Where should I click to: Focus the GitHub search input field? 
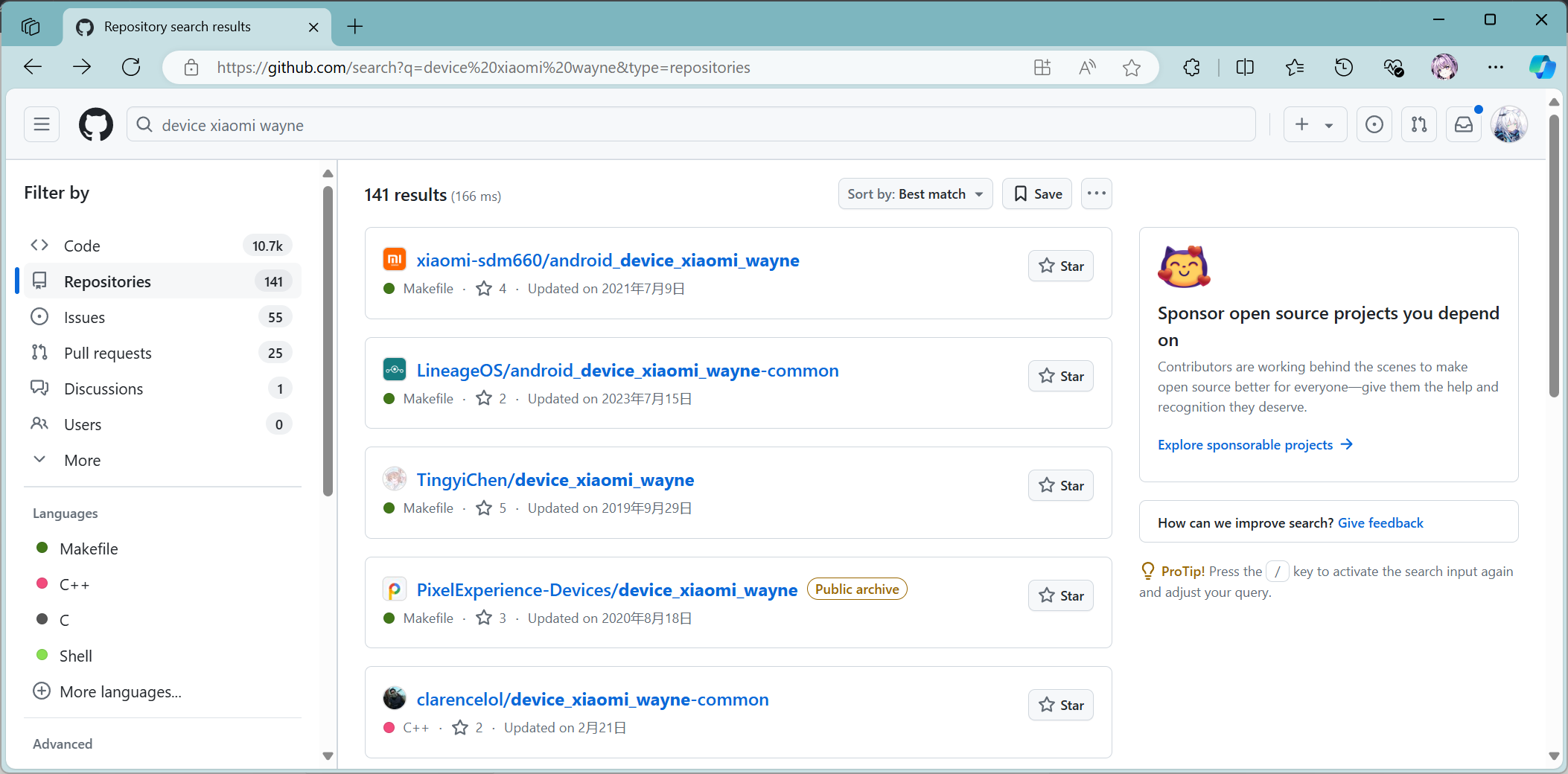(691, 124)
